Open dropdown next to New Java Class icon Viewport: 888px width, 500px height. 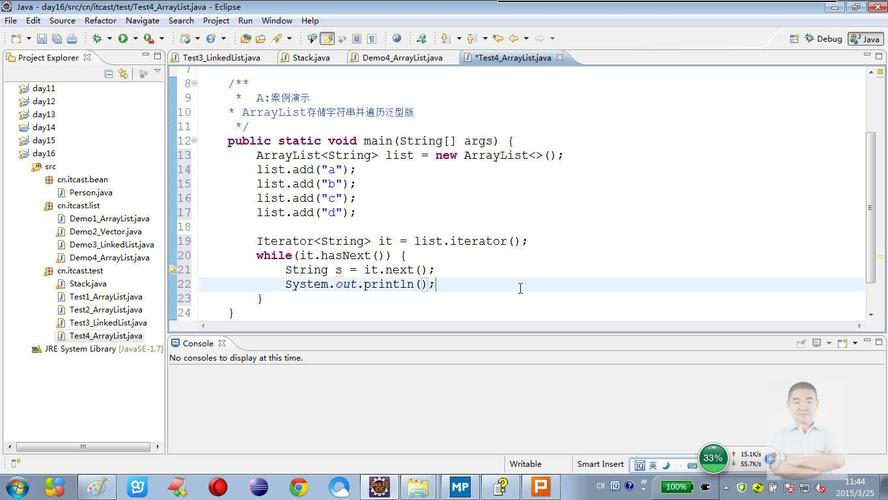pos(224,39)
